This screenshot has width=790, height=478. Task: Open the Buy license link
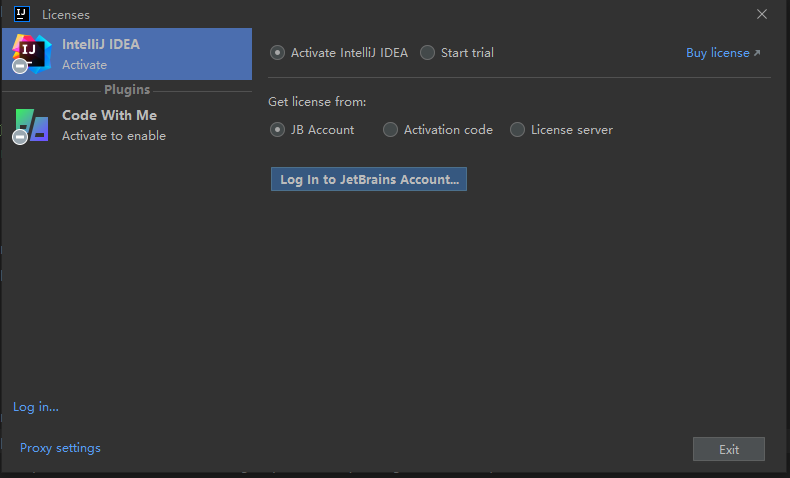722,53
